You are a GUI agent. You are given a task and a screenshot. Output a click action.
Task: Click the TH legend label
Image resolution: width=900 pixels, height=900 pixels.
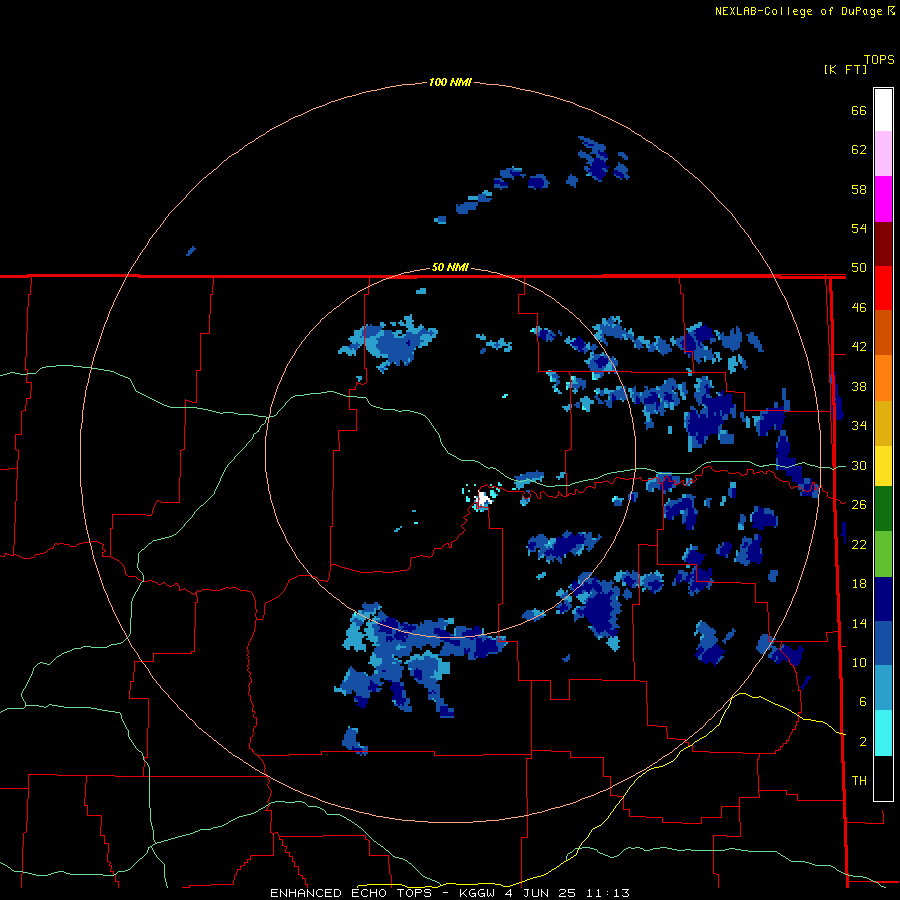(x=859, y=781)
